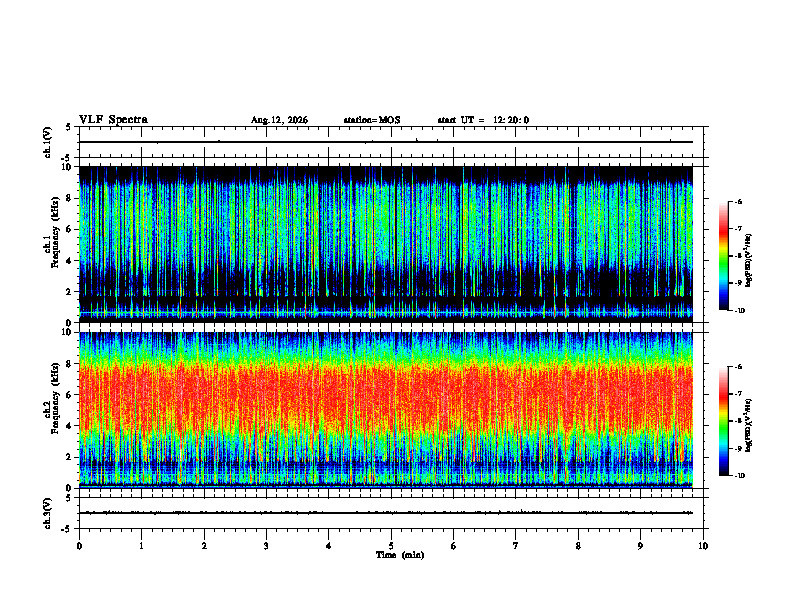
Task: Click the 'VLF Spectra' title text
Action: click(113, 120)
